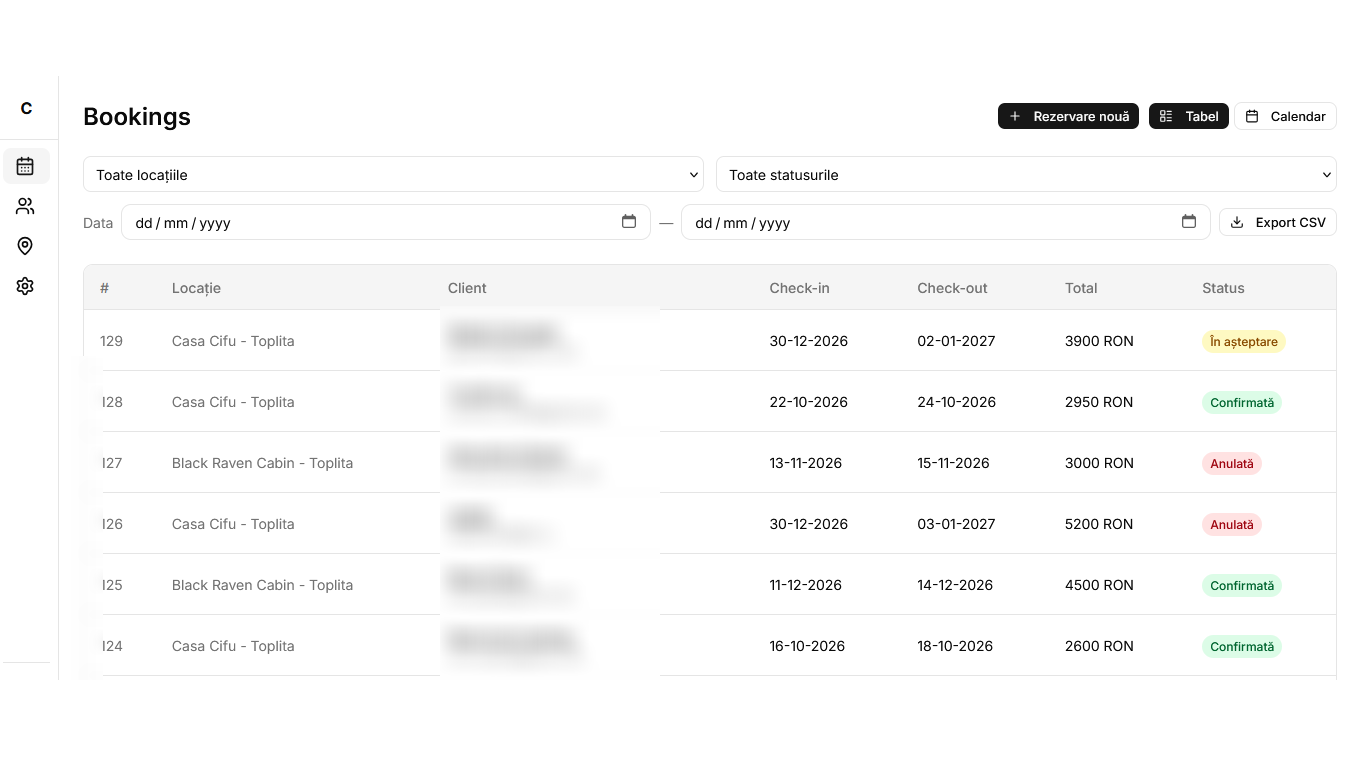Click Confirmată badge on the 4500 RON row
The image size is (1346, 757).
(x=1242, y=585)
